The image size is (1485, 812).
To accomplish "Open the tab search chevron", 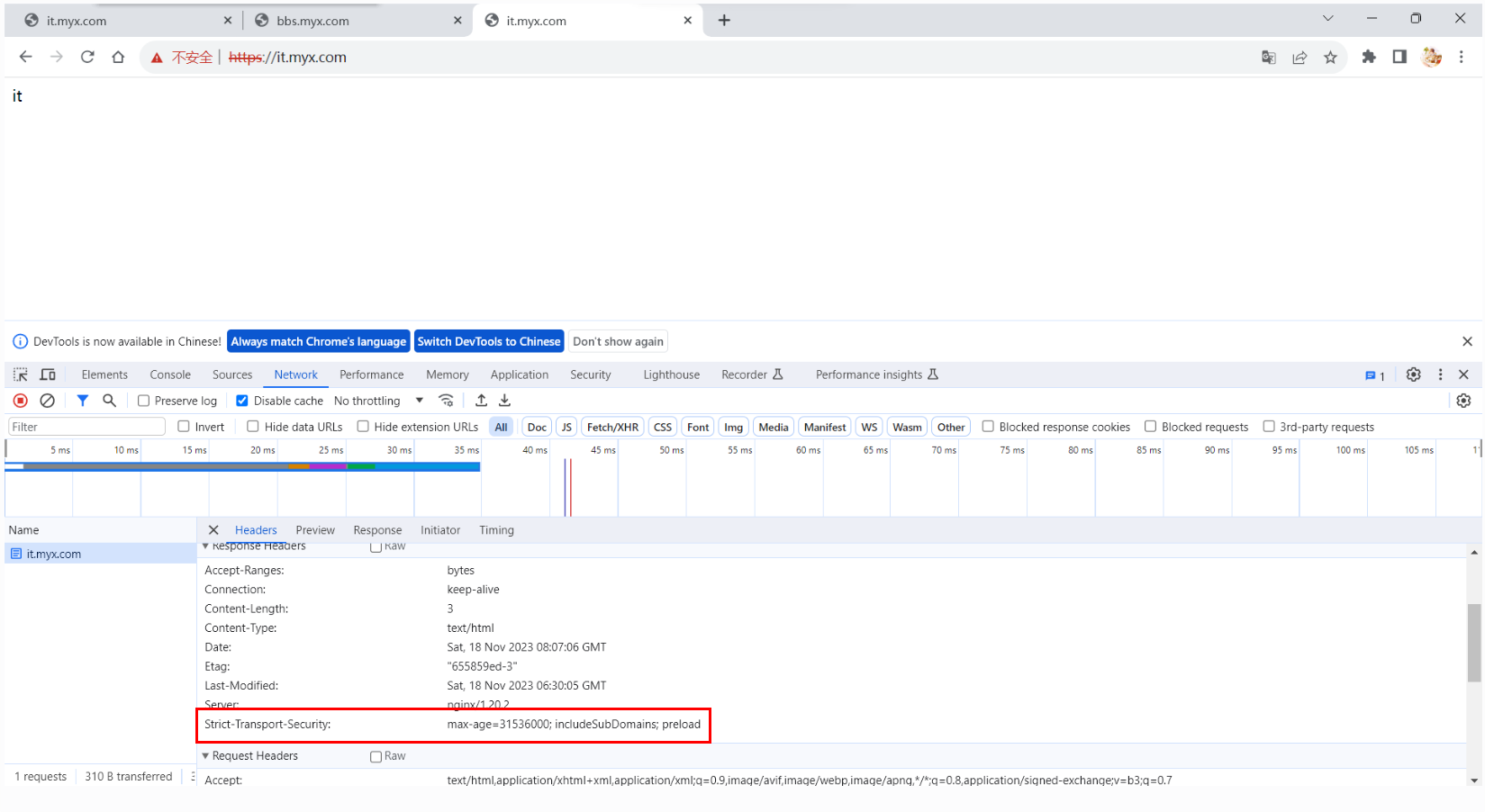I will click(1327, 18).
